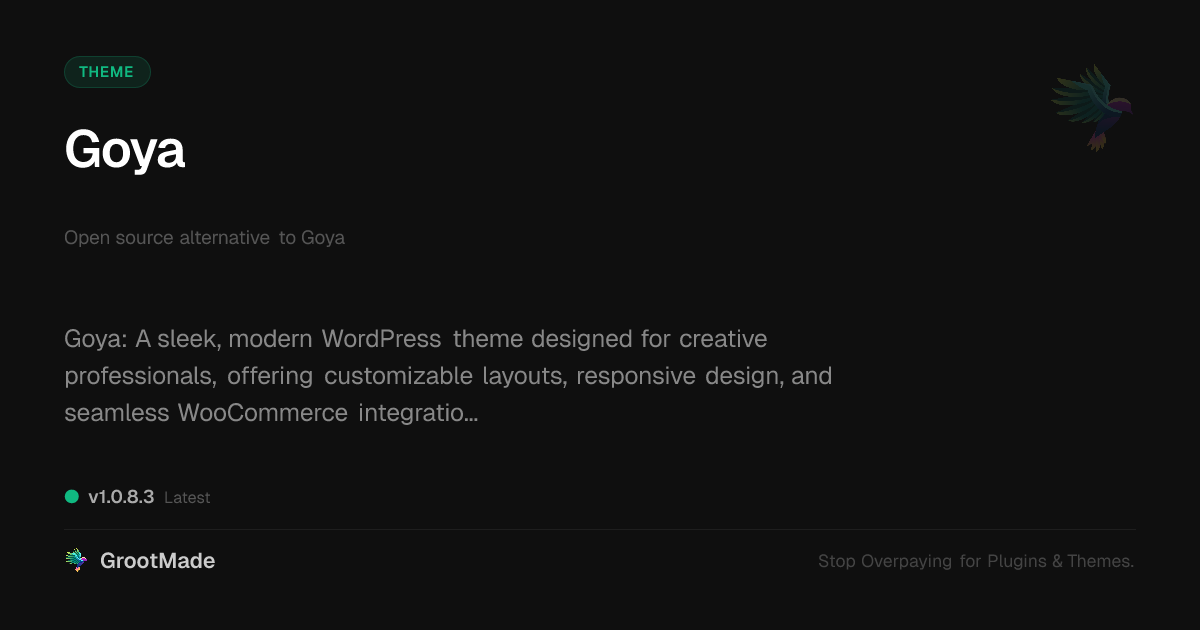Expand the truncated 'integratio…' description ending
The height and width of the screenshot is (630, 1200).
pos(418,413)
